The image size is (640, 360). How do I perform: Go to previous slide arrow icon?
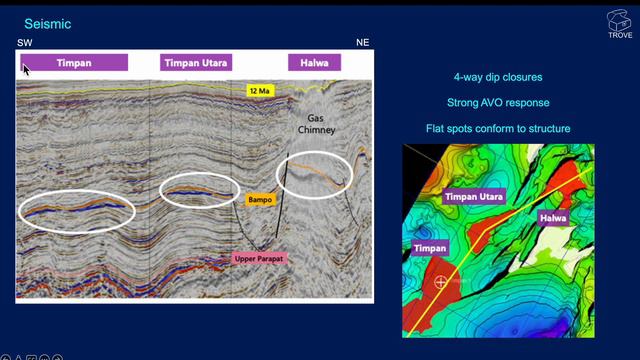coord(6,358)
